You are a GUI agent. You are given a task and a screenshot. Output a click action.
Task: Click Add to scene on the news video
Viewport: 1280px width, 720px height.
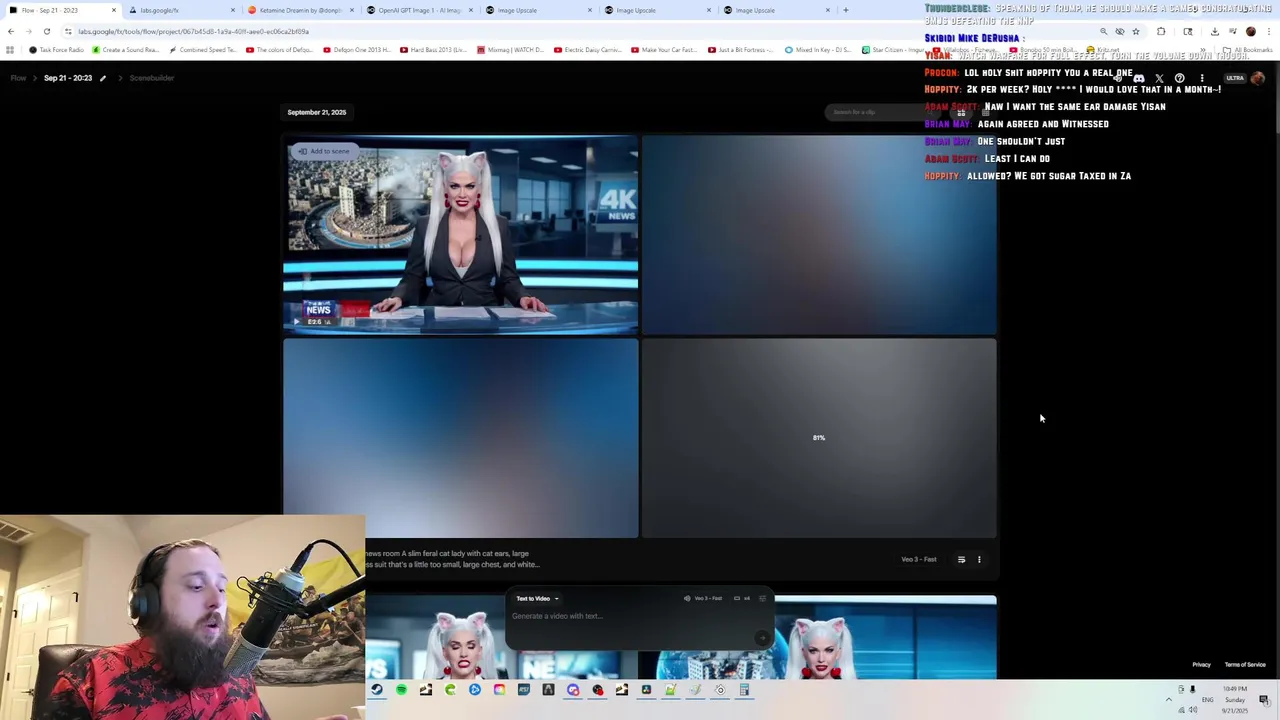click(x=323, y=151)
